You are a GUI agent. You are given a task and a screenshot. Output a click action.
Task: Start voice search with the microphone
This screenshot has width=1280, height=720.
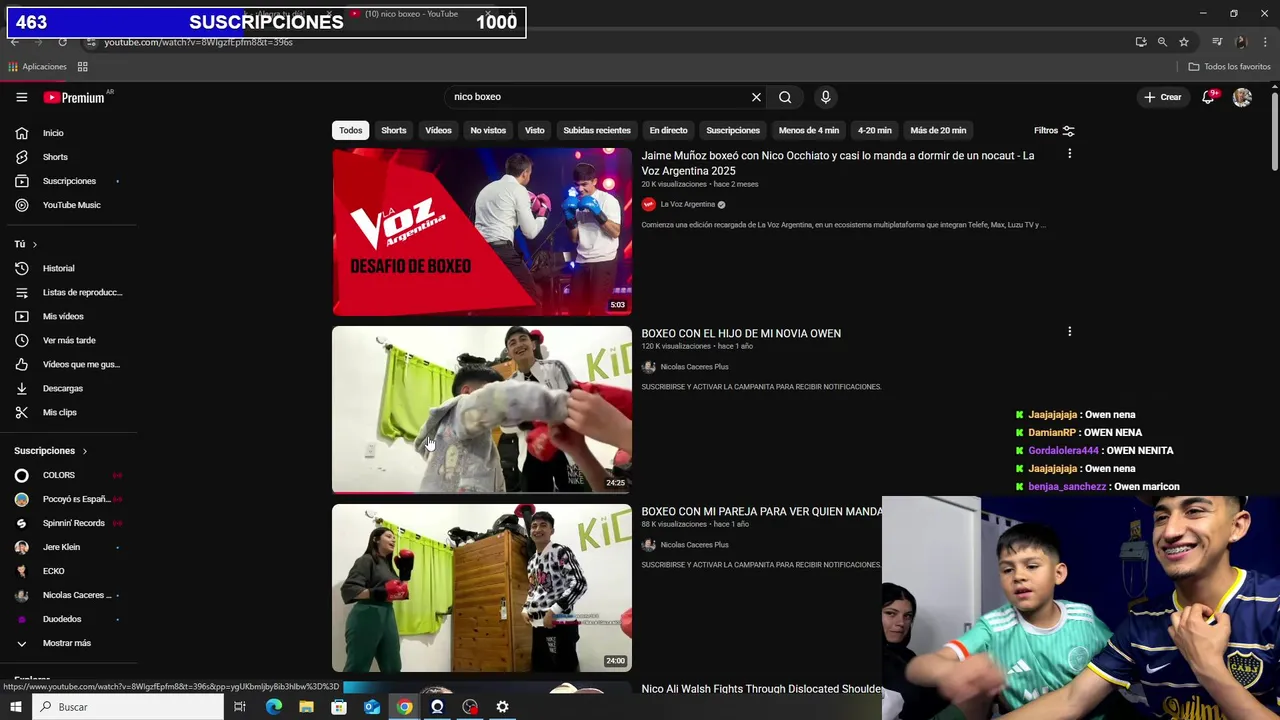pyautogui.click(x=825, y=97)
